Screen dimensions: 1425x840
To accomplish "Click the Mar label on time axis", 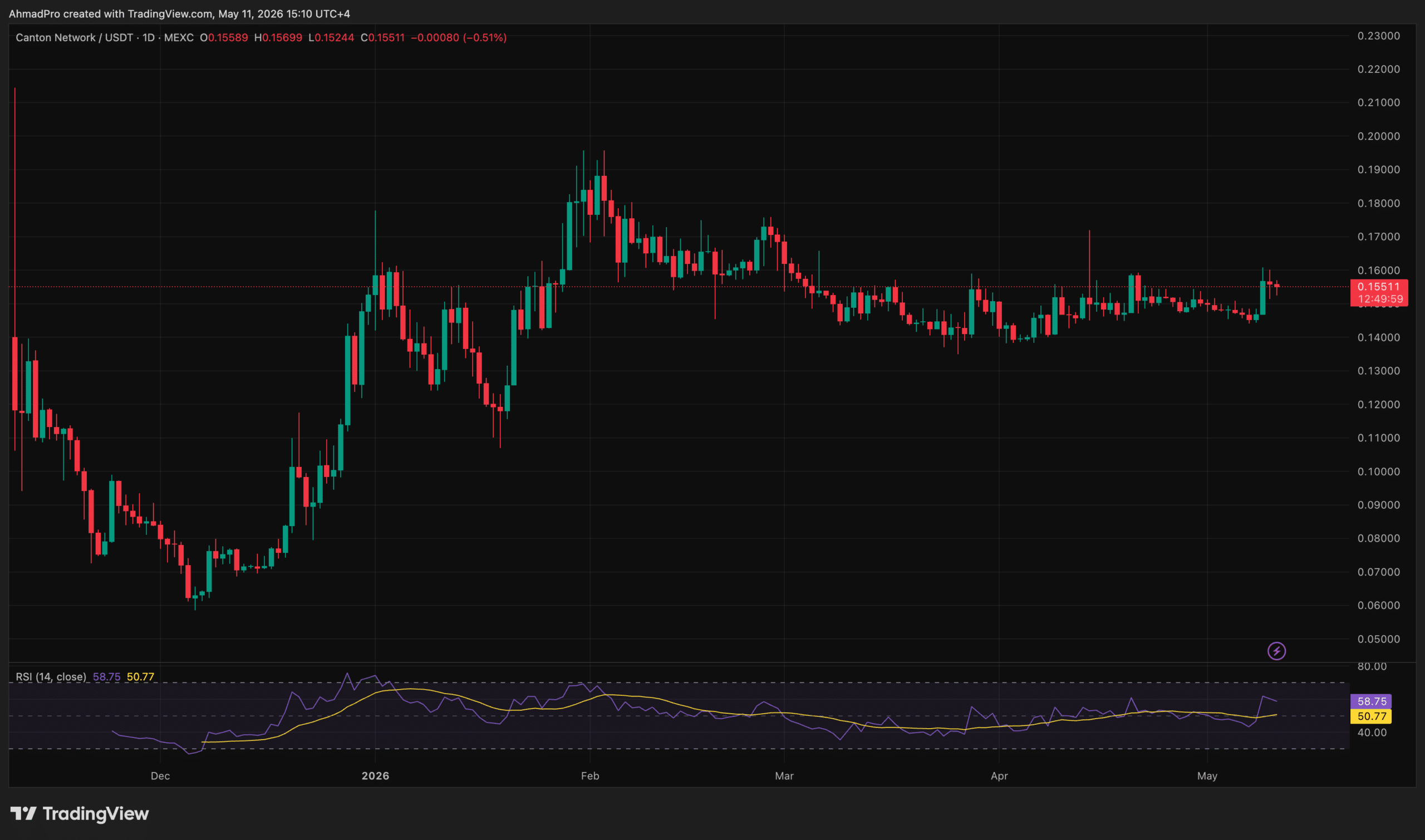I will [x=784, y=775].
